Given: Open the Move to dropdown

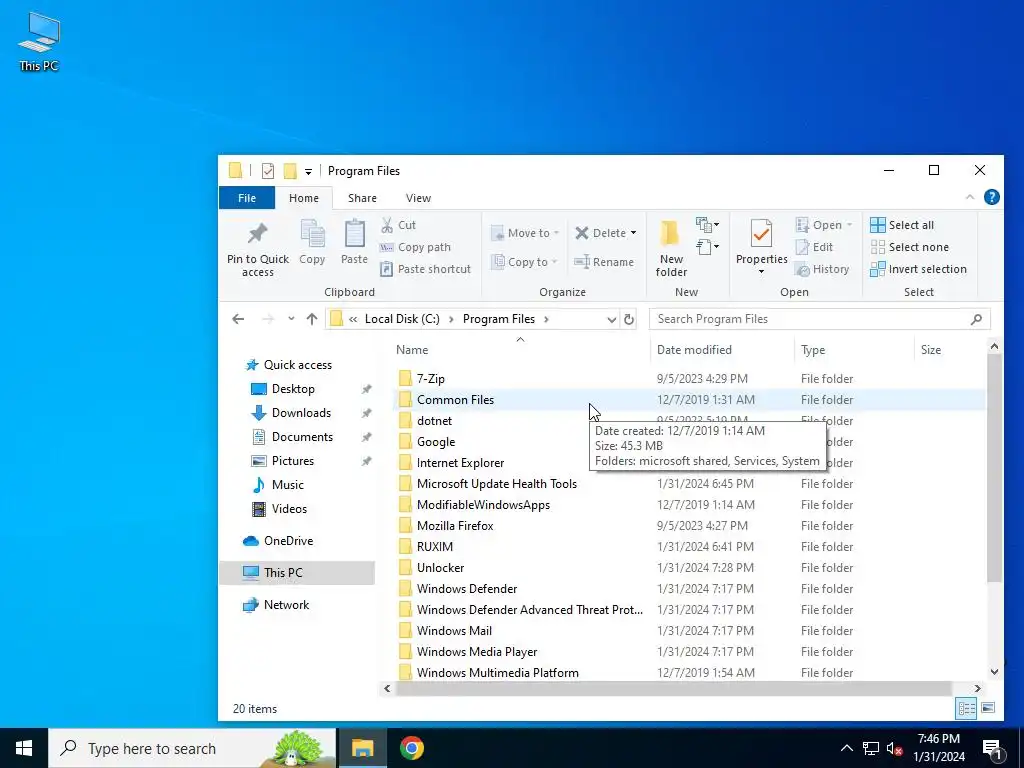Looking at the screenshot, I should 526,232.
